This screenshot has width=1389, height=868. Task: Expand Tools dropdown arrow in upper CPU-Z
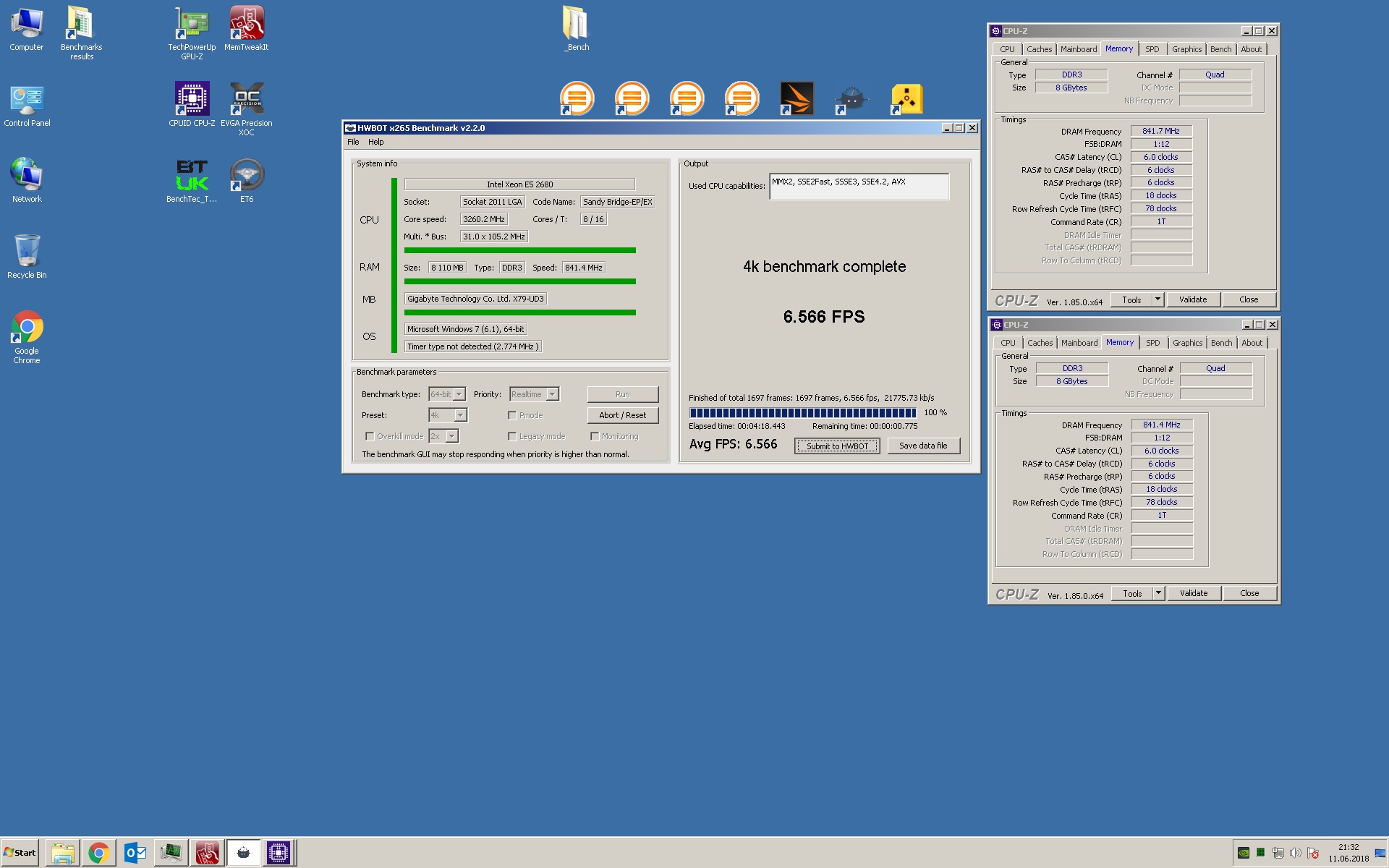(x=1157, y=299)
